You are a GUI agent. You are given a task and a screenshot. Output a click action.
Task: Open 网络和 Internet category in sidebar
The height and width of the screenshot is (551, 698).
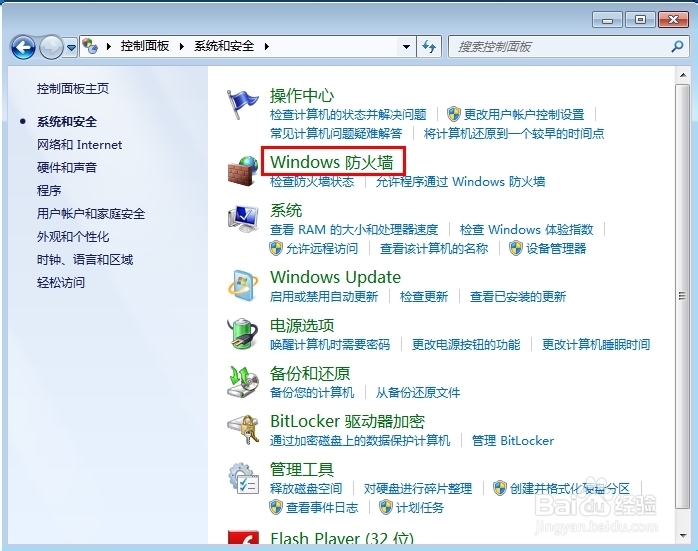79,145
